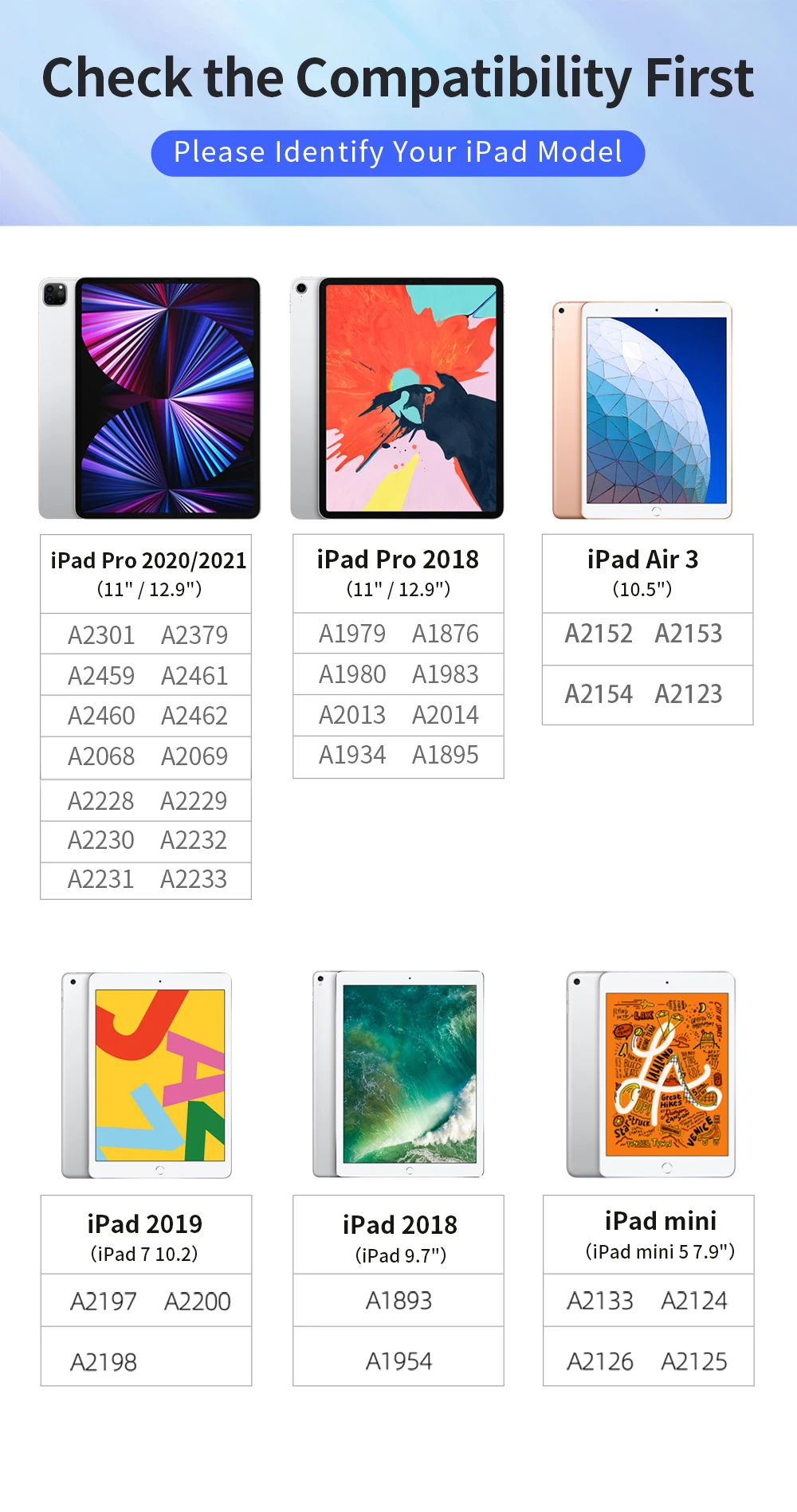Select model number A1893 under iPad 2018
Viewport: 797px width, 1512px height.
click(x=398, y=1301)
